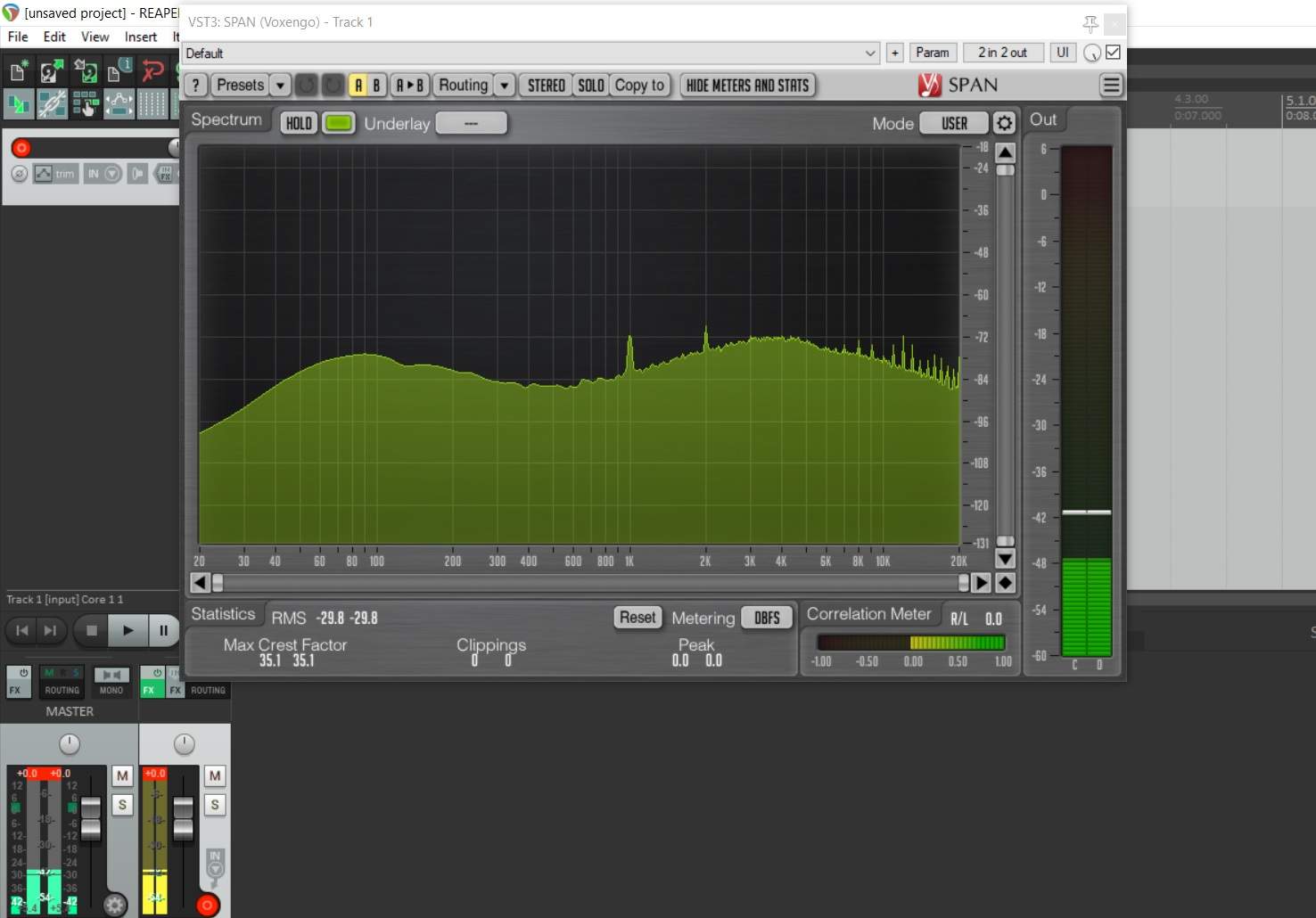Toggle the FX bypass checkbox
Screen dimensions: 1316x918
(x=1114, y=53)
